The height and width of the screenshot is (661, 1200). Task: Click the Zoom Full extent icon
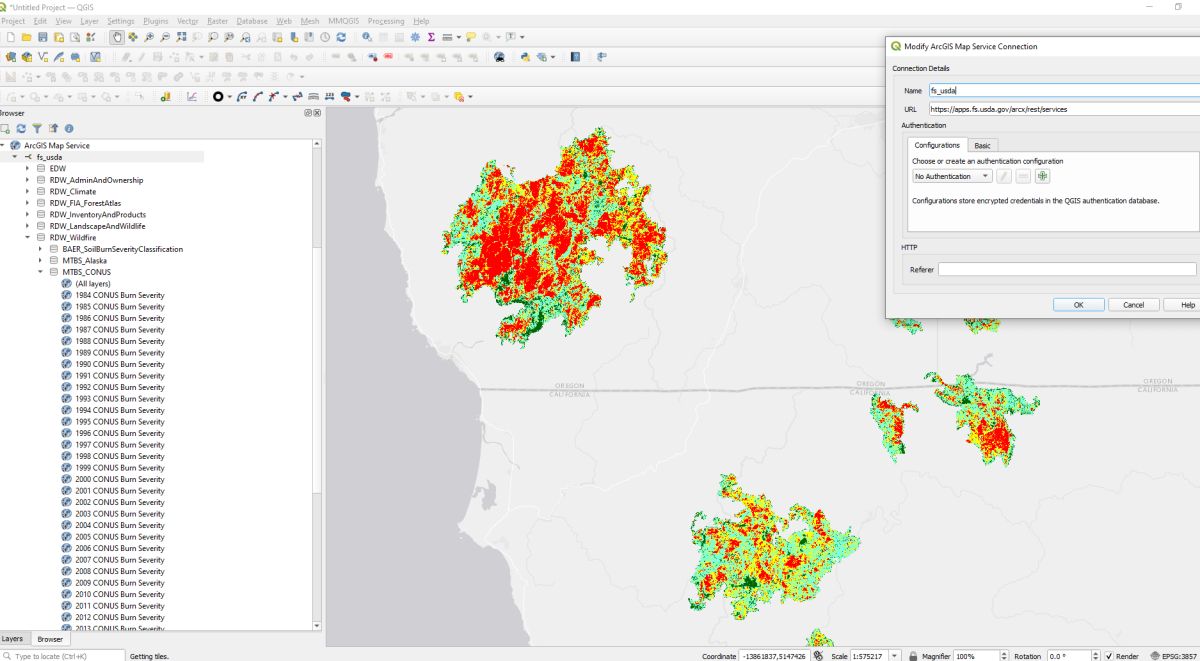pyautogui.click(x=181, y=37)
